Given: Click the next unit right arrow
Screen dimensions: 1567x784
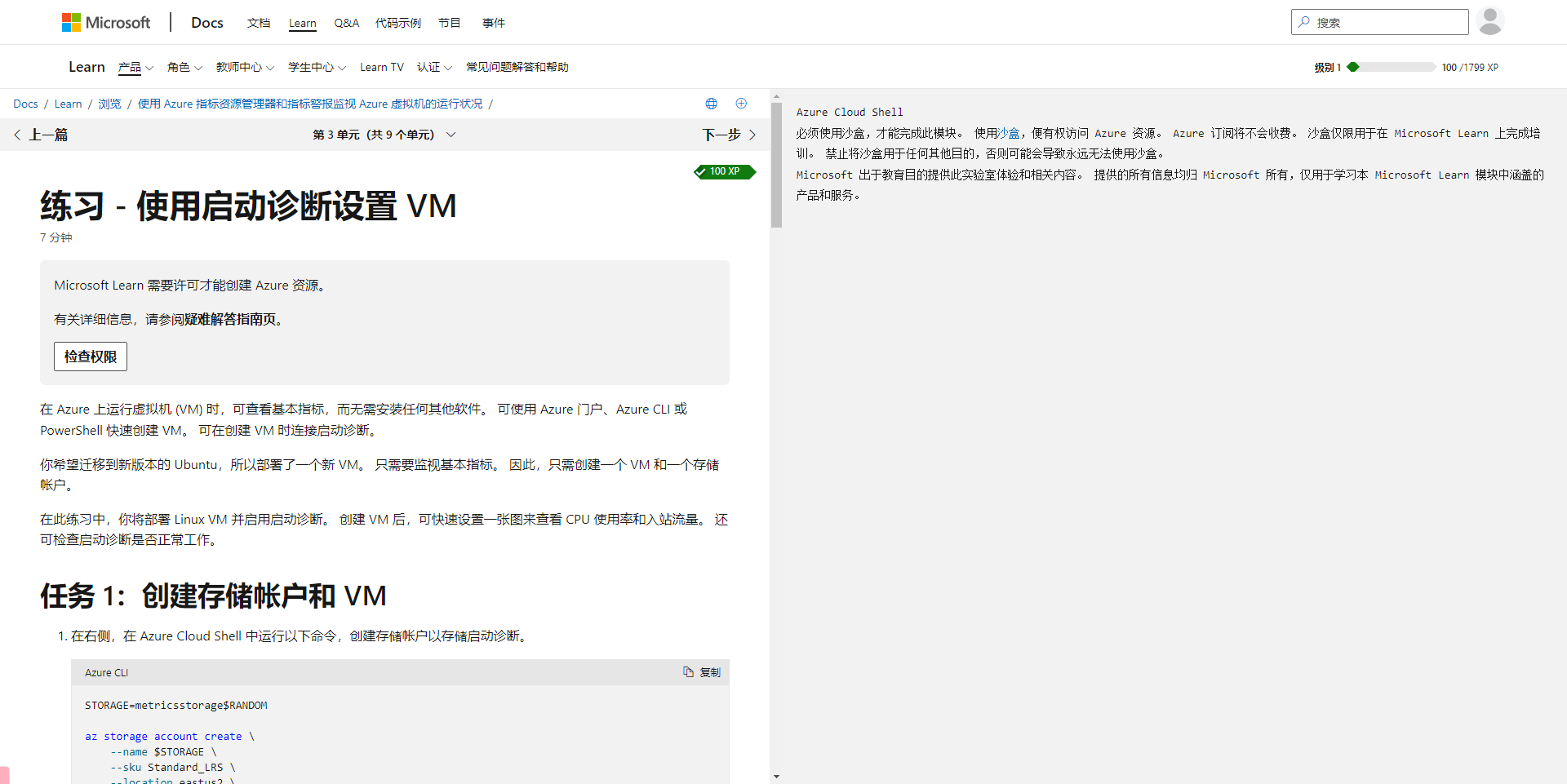Looking at the screenshot, I should coord(752,135).
